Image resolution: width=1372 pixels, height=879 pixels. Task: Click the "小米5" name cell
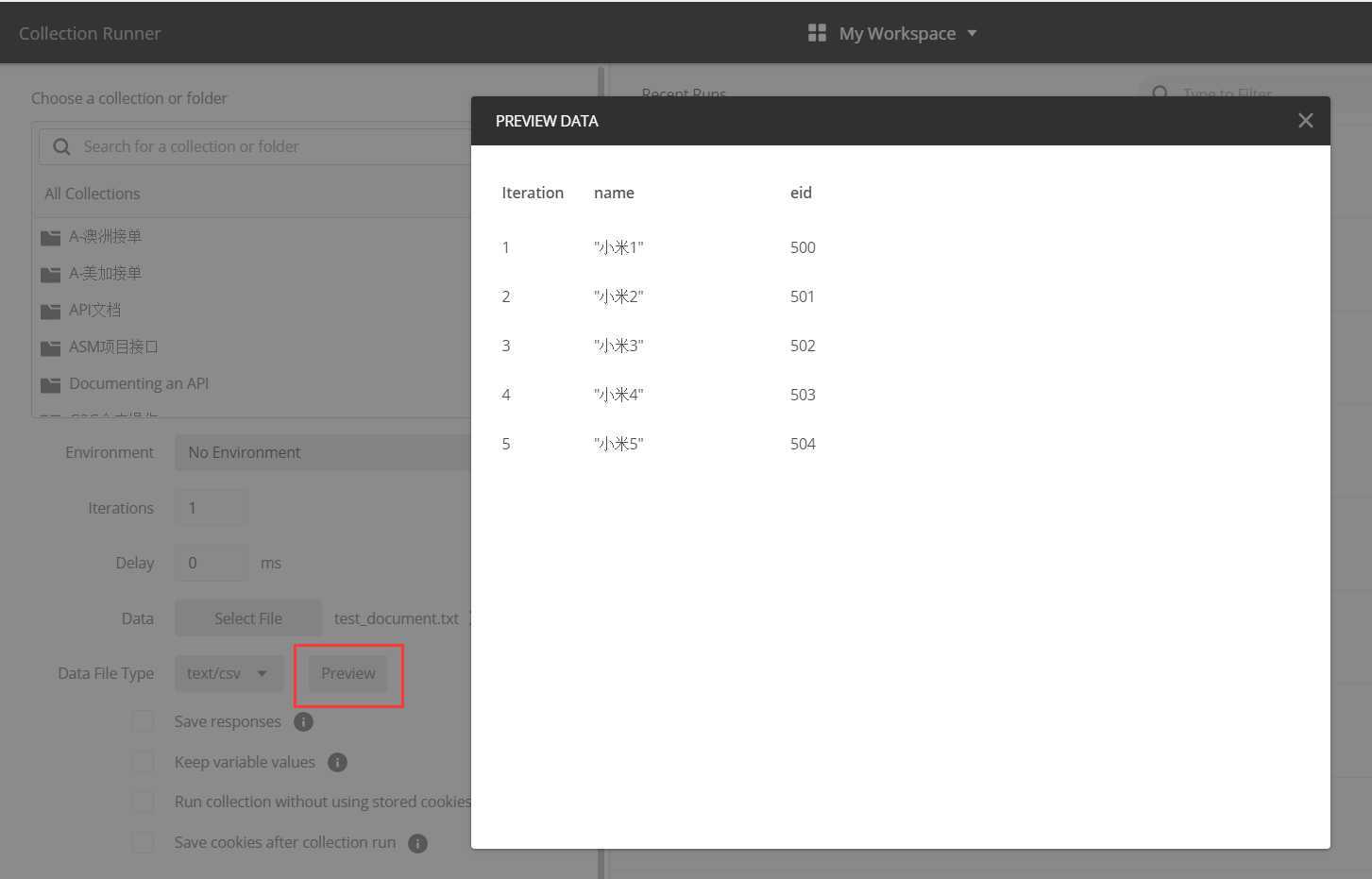[618, 444]
